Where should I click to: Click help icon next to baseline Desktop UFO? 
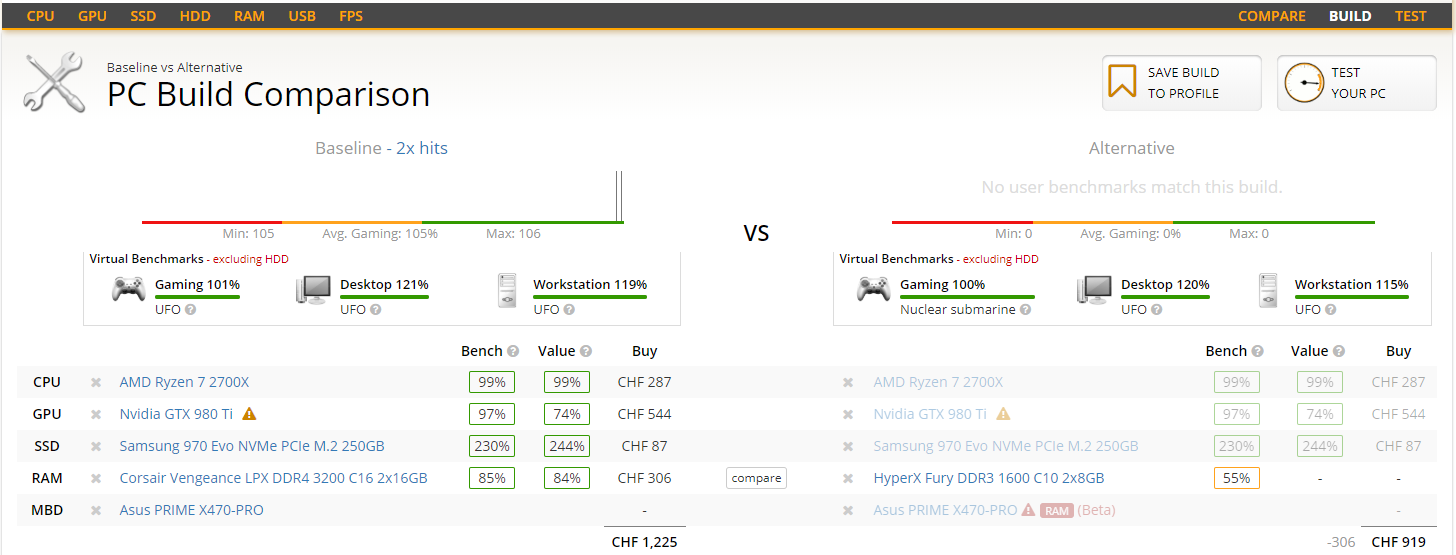click(375, 310)
